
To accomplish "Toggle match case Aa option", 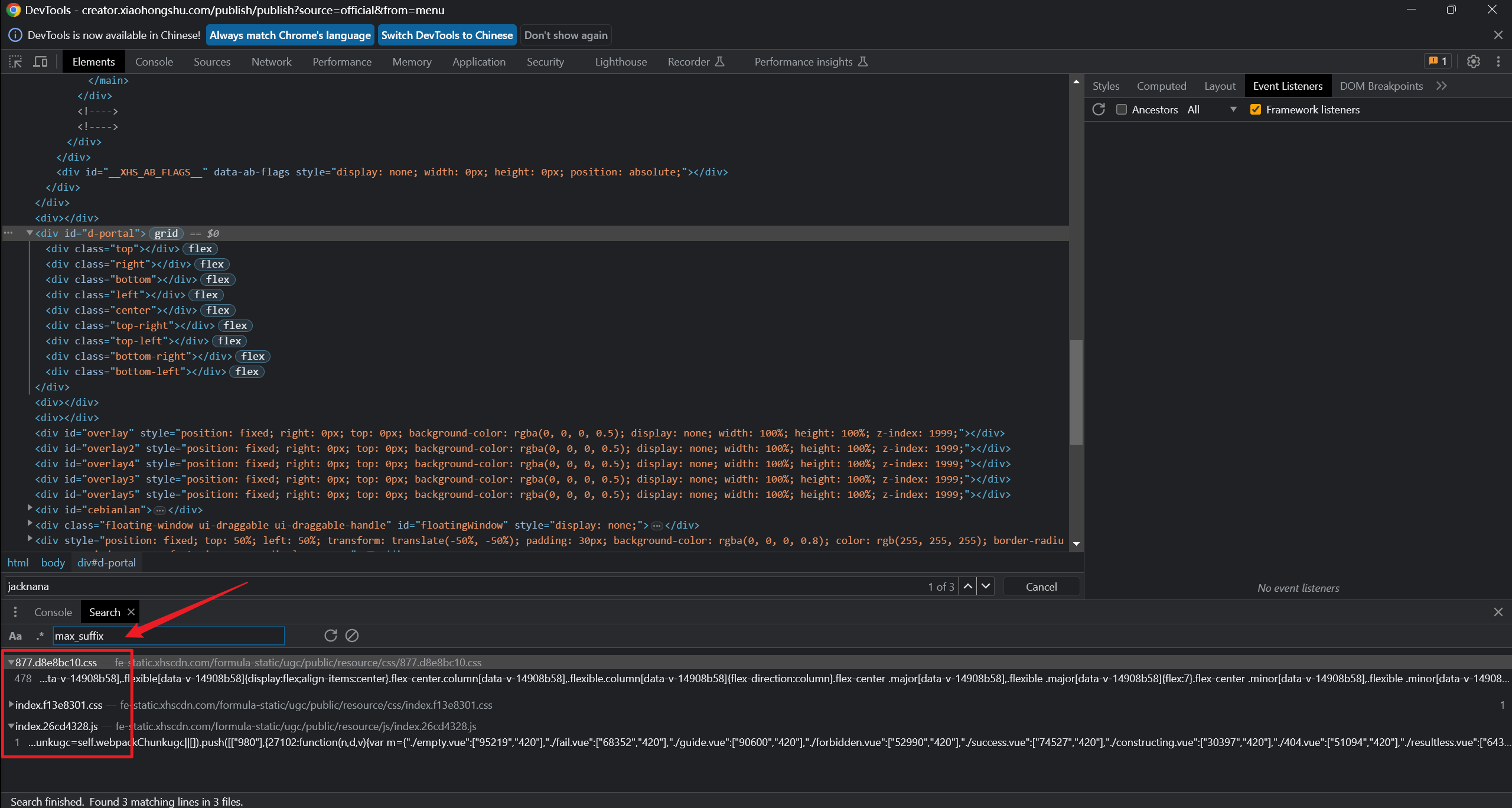I will pyautogui.click(x=15, y=636).
